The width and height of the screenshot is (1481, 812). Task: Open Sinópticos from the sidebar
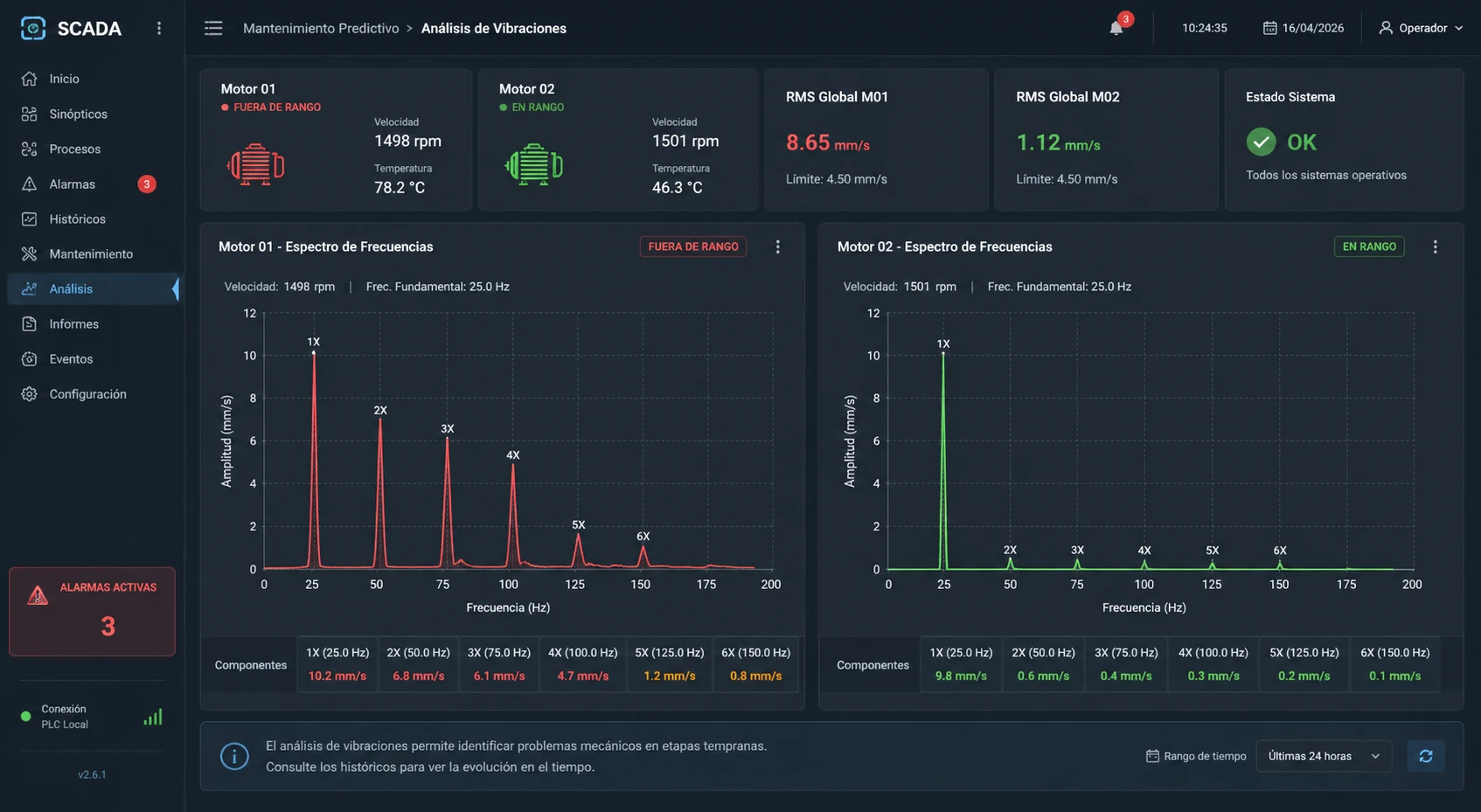coord(93,114)
